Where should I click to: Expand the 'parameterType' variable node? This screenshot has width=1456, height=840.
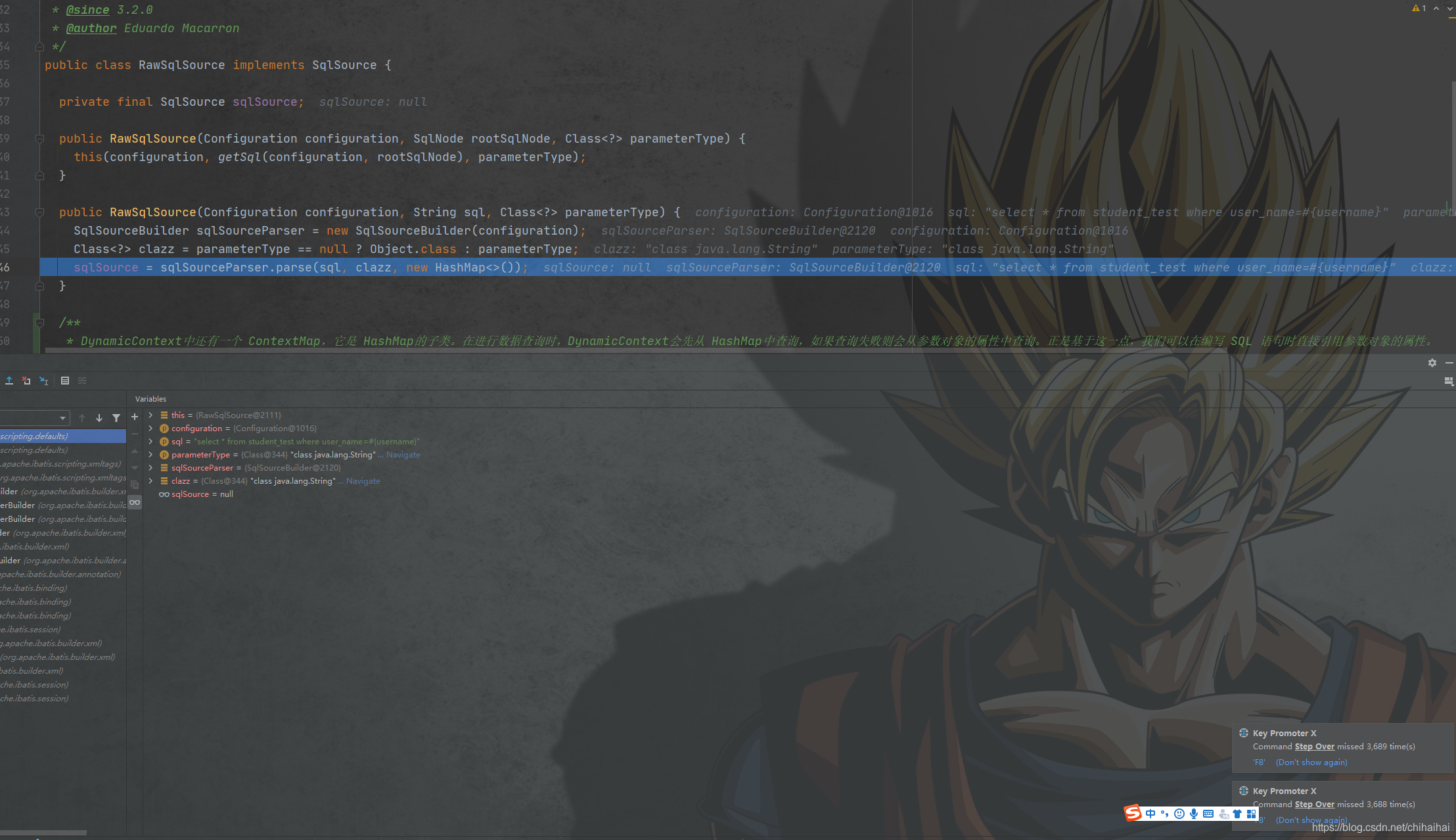coord(150,455)
